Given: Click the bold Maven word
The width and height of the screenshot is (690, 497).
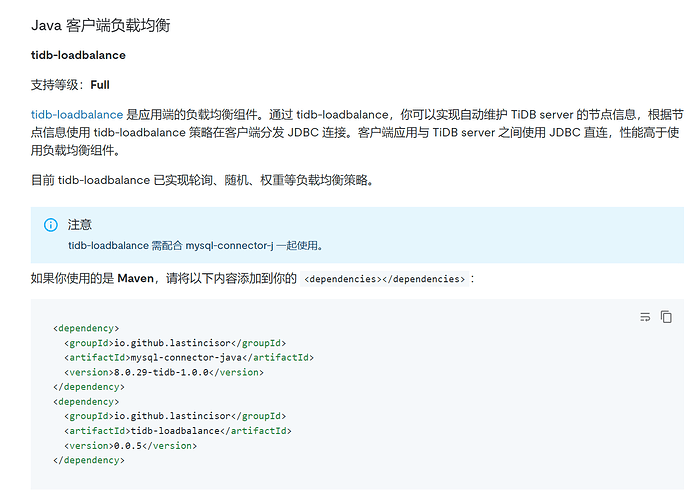Looking at the screenshot, I should tap(136, 279).
